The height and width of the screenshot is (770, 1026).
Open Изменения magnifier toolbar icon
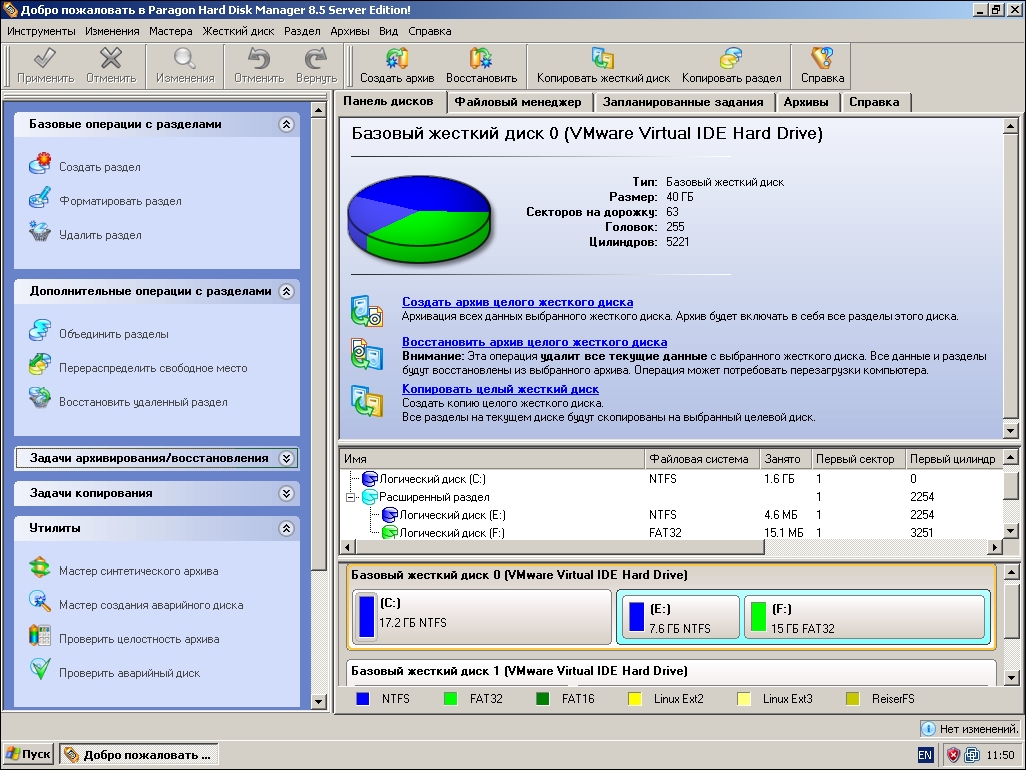(x=185, y=58)
